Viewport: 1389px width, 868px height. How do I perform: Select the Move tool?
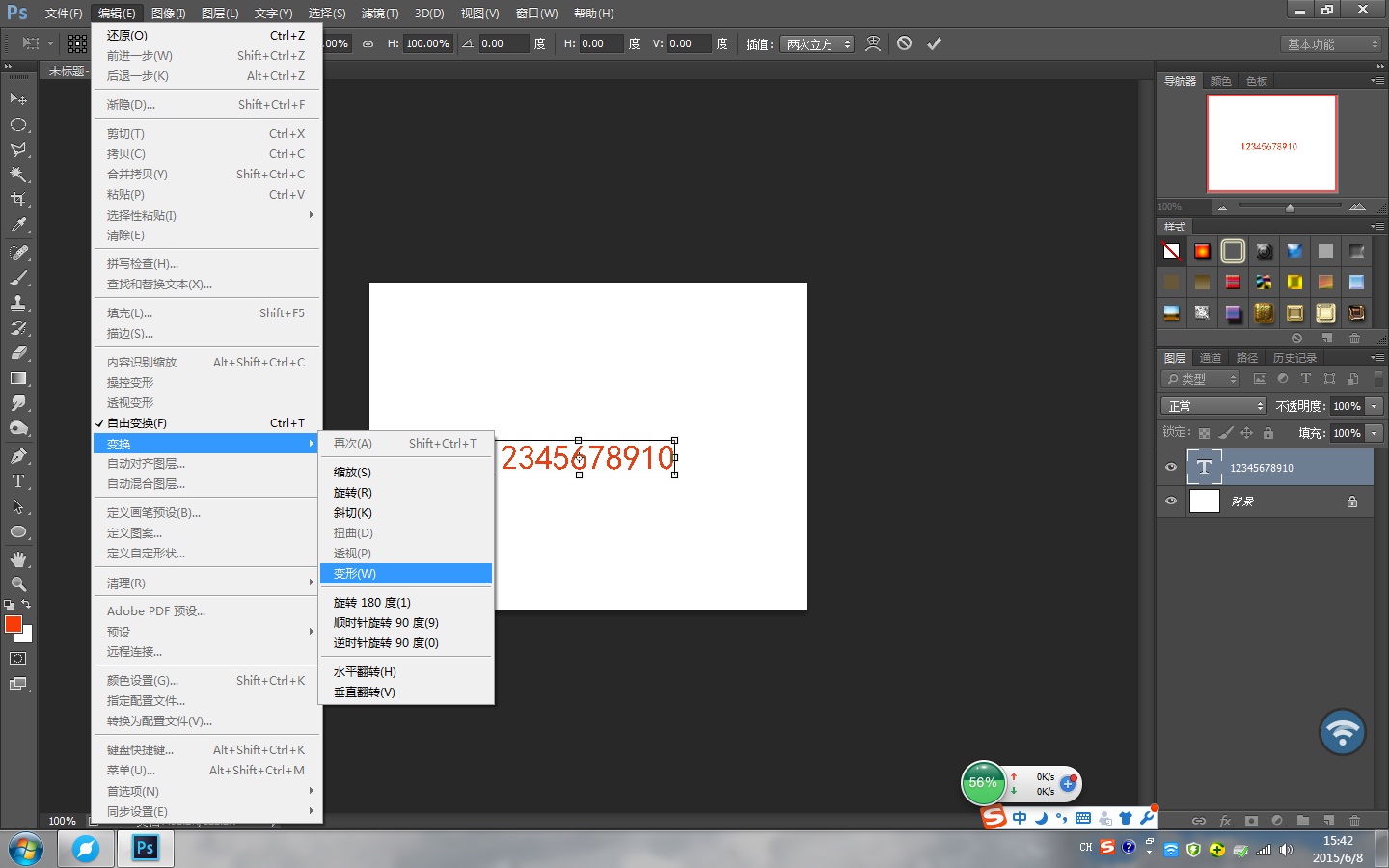(18, 99)
